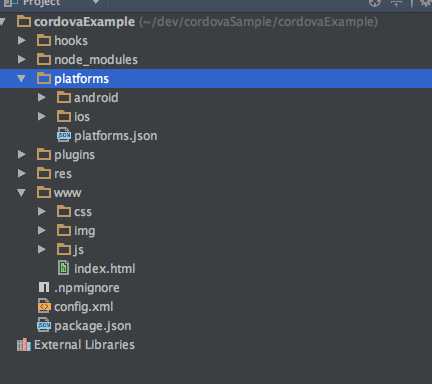432x384 pixels.
Task: Expand the plugins folder
Action: click(x=22, y=155)
